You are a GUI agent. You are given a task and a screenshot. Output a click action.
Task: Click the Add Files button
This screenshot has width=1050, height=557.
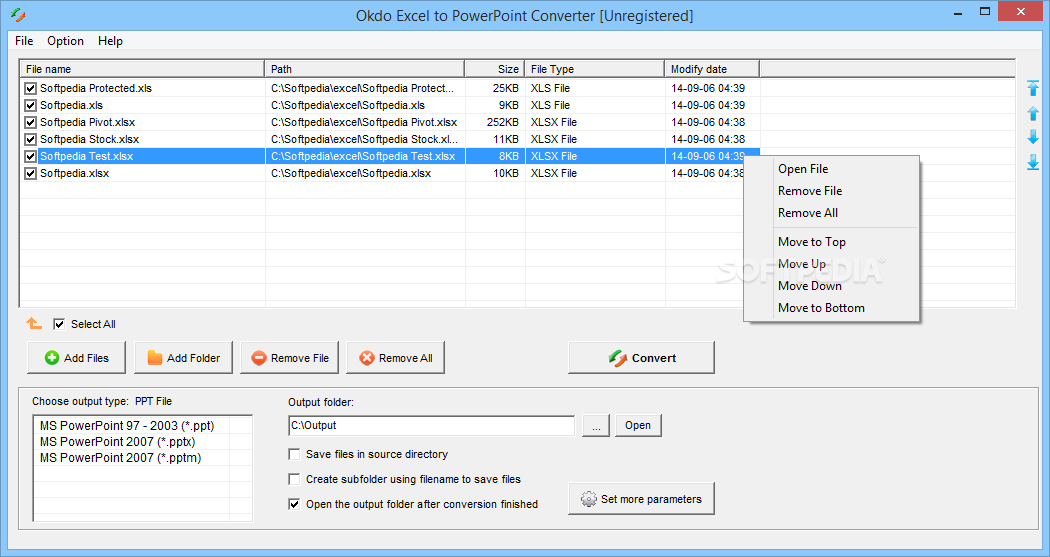[76, 358]
